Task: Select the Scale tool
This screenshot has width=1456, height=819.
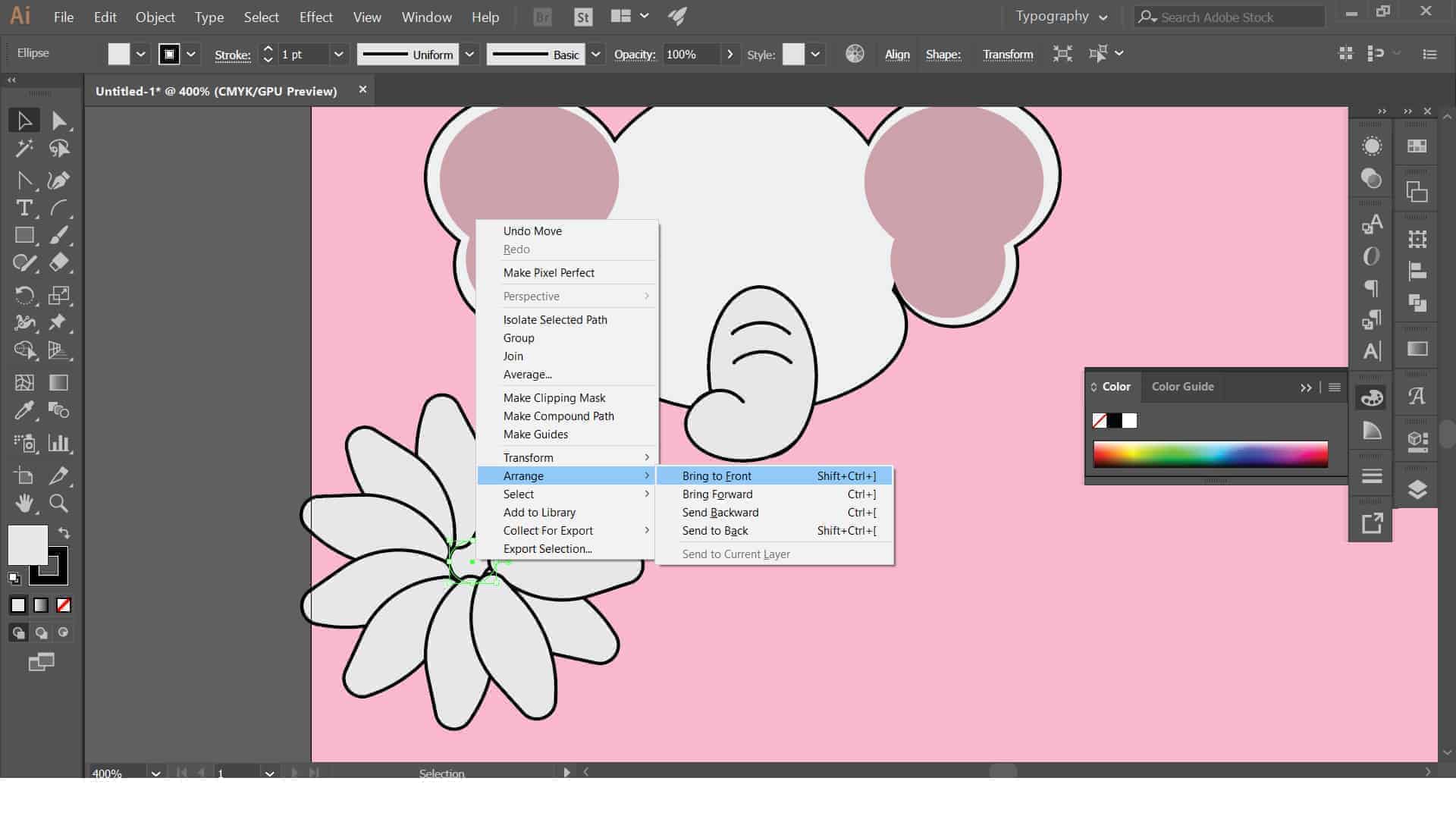Action: coord(59,295)
